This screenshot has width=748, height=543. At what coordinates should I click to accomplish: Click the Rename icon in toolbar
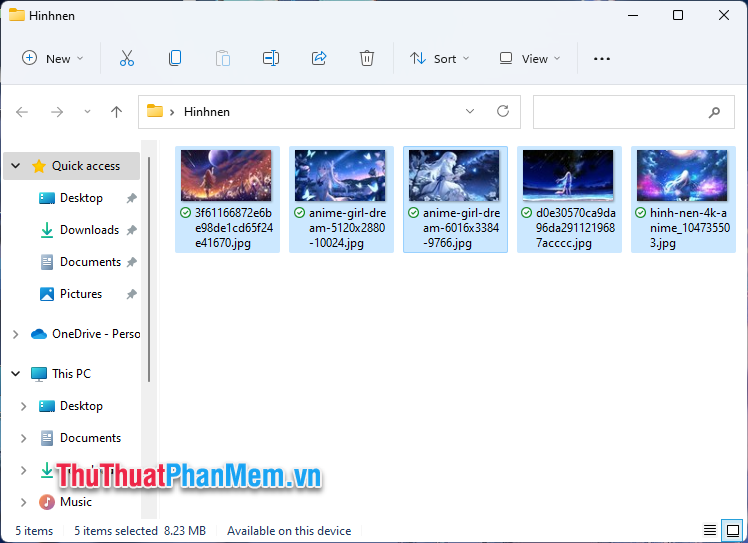tap(271, 58)
